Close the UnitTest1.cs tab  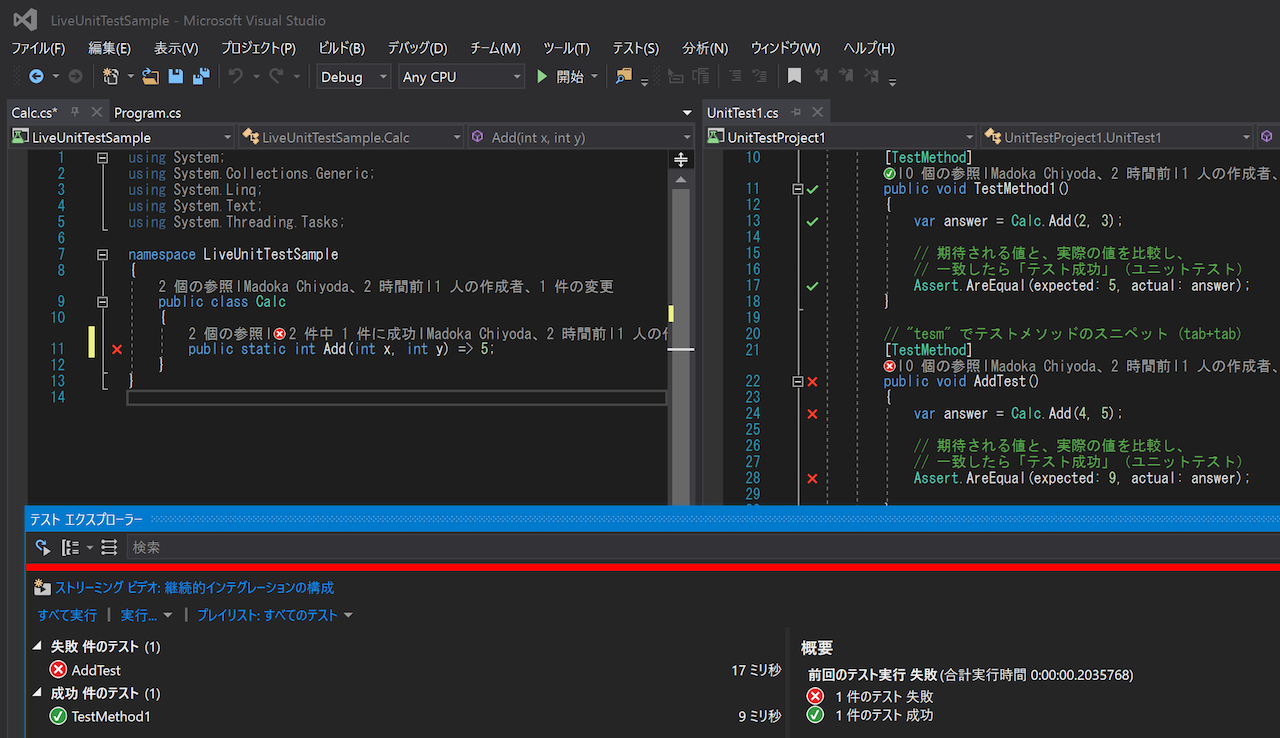[818, 113]
